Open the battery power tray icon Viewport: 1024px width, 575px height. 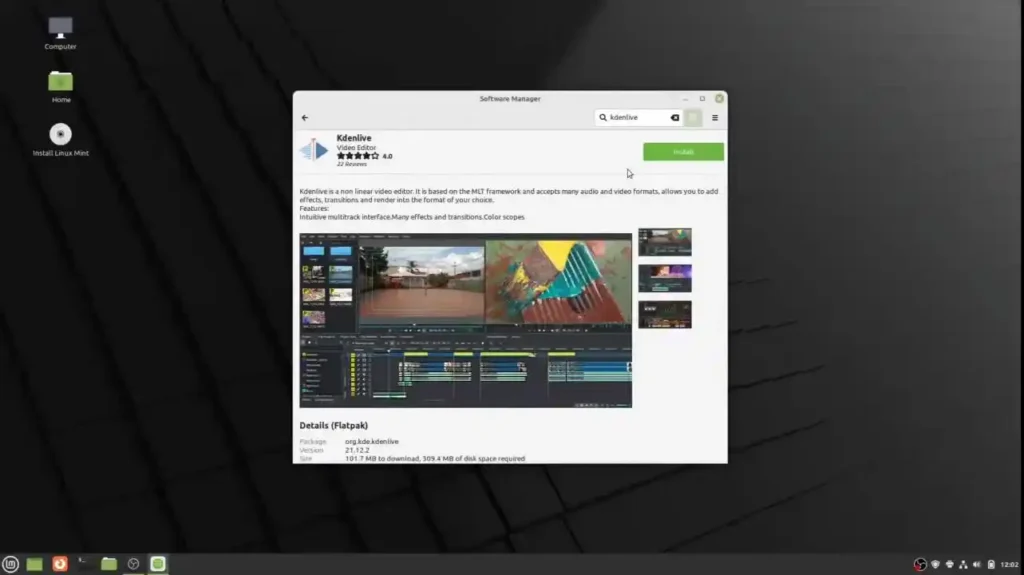991,565
